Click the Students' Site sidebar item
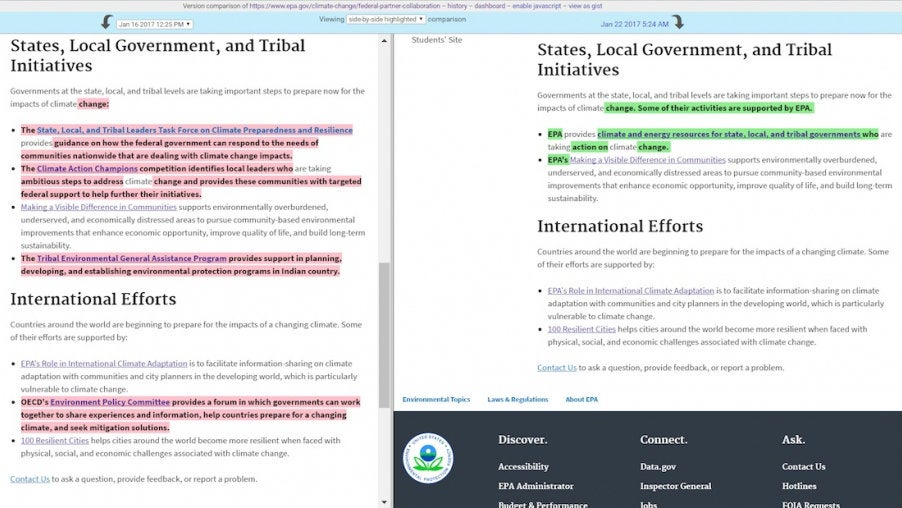This screenshot has height=508, width=902. 437,40
